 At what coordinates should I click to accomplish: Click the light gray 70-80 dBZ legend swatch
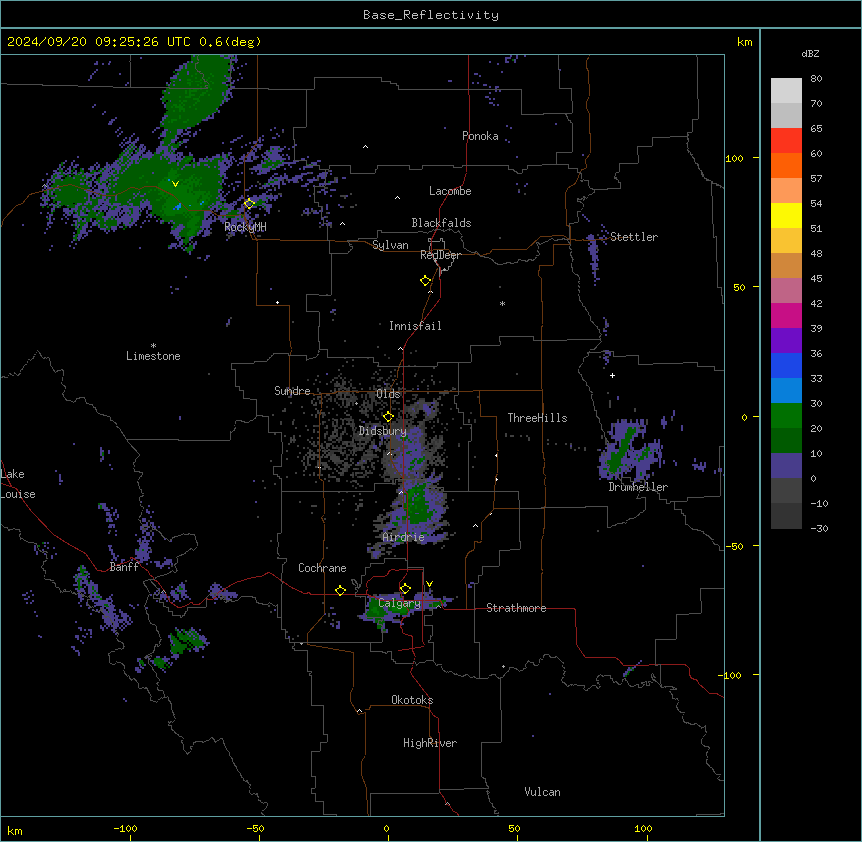pyautogui.click(x=786, y=91)
